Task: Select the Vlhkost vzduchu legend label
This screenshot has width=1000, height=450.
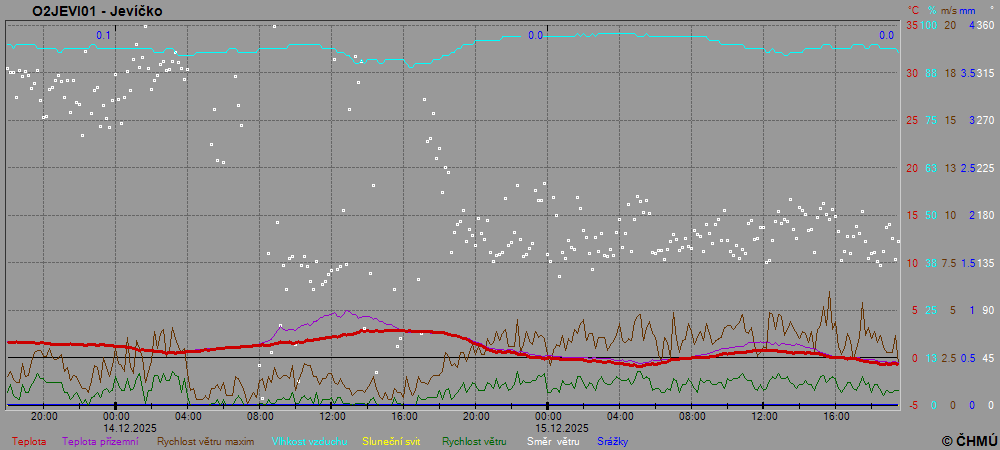Action: 308,441
